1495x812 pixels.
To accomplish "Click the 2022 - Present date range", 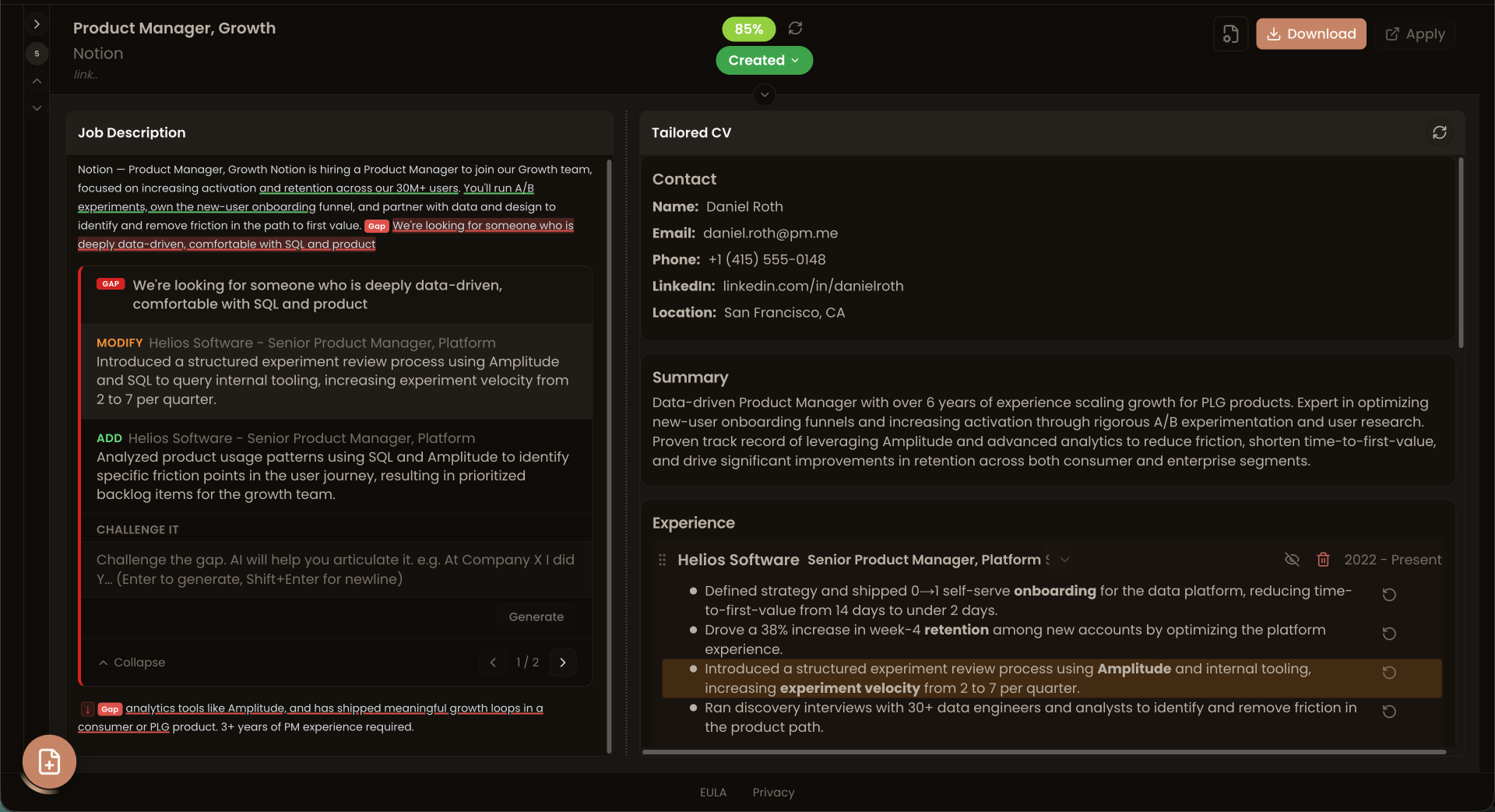I will click(1392, 560).
